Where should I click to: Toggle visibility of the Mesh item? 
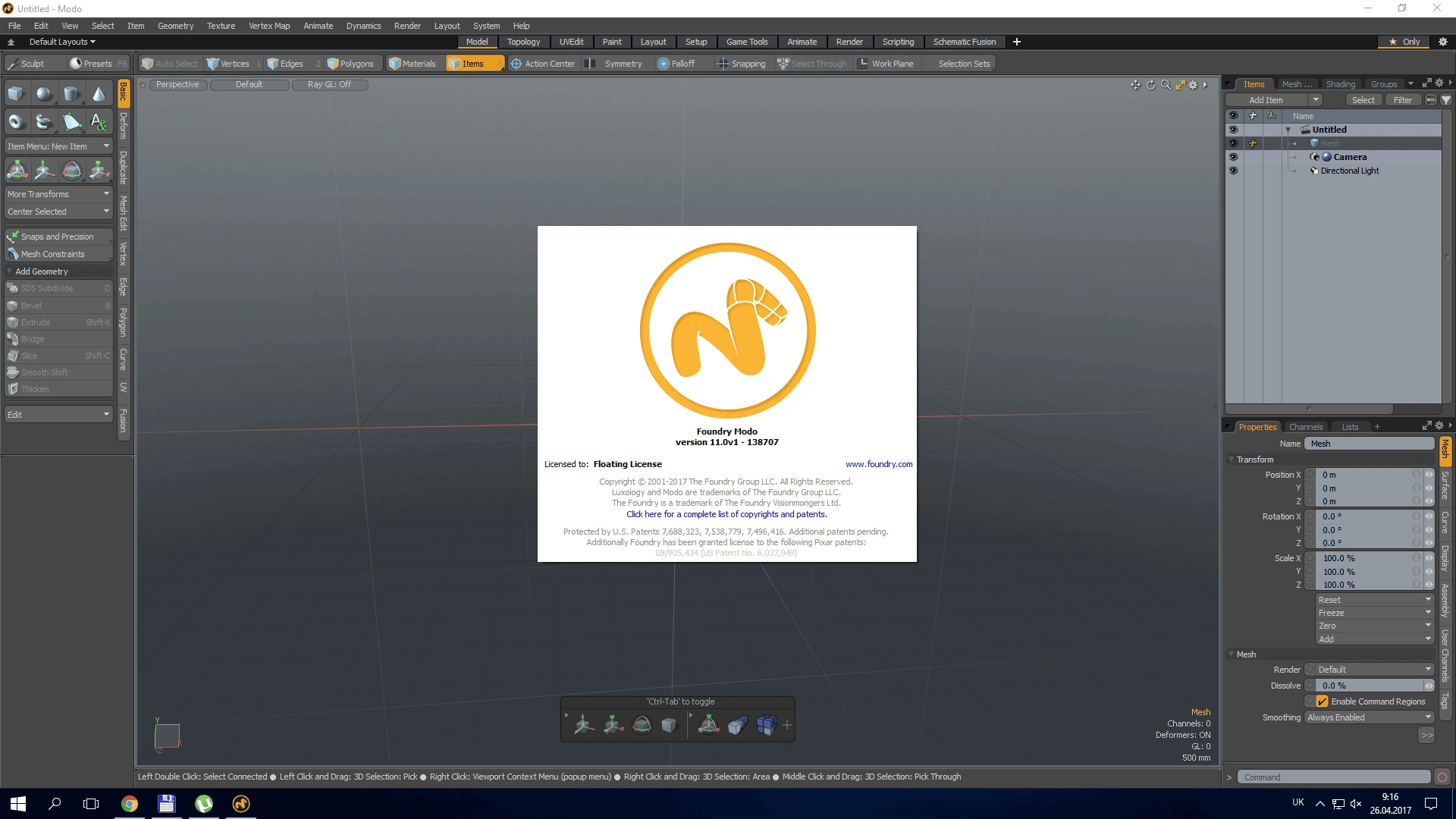click(x=1233, y=143)
